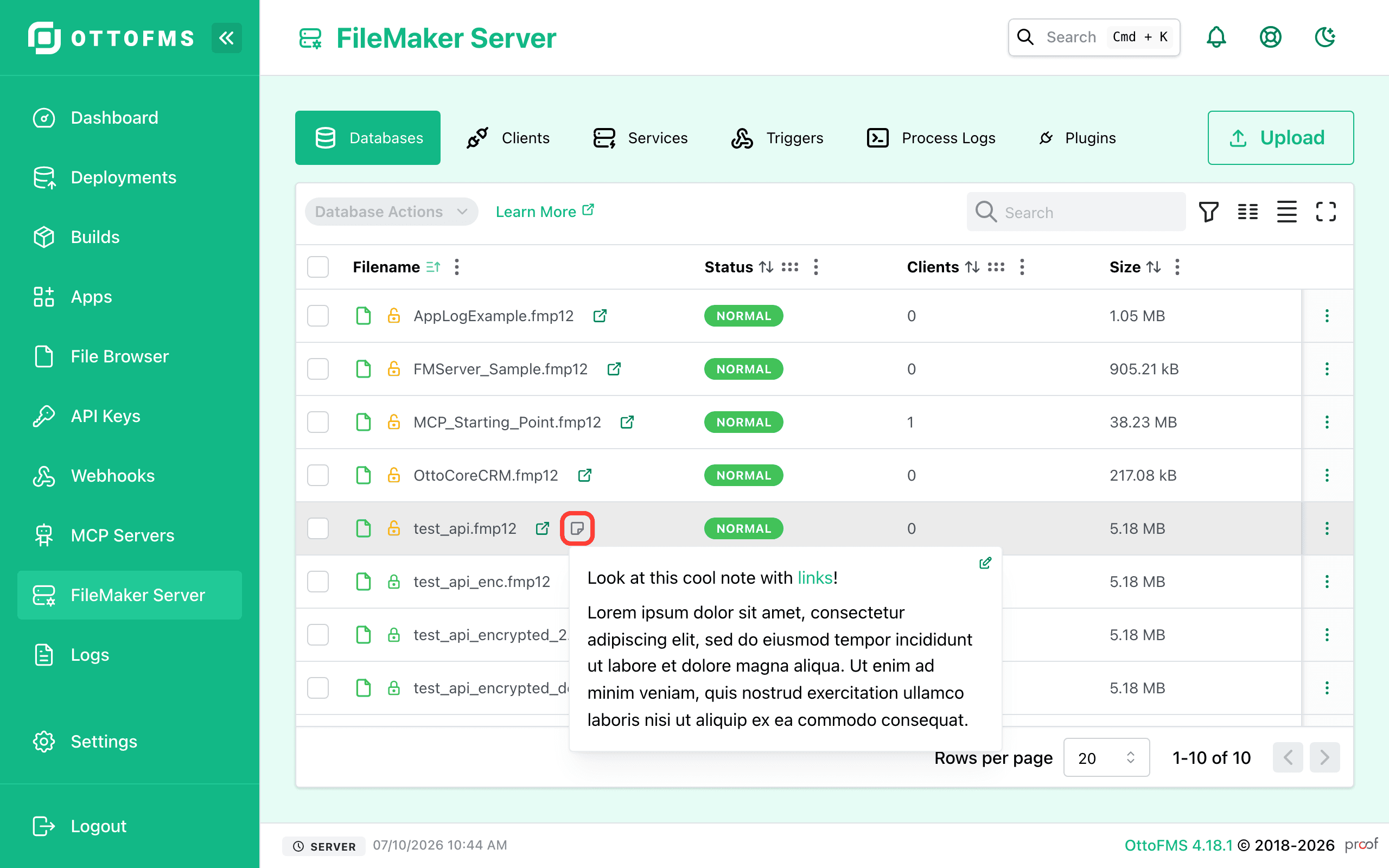Check the test_api_encrypted_2 row checkbox

(x=317, y=634)
